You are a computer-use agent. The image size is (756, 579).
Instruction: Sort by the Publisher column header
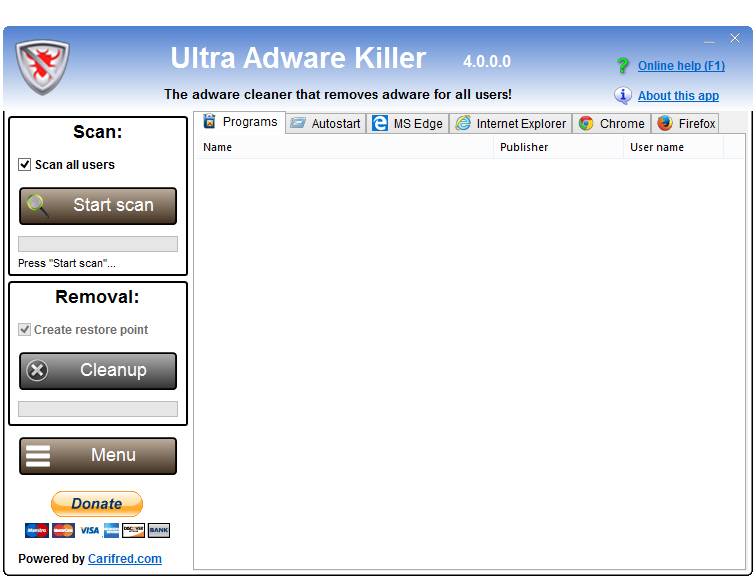pos(559,147)
